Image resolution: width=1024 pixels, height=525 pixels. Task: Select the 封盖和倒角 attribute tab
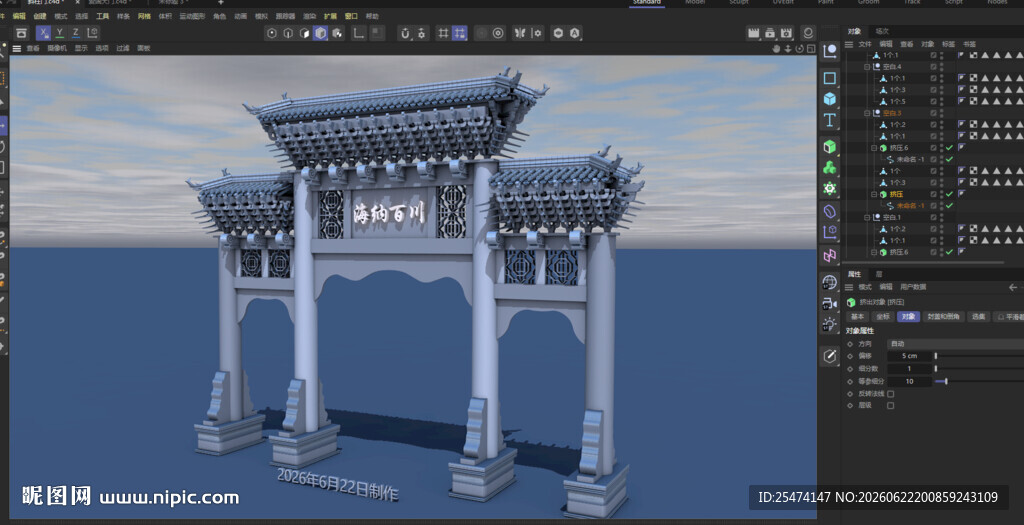point(944,317)
